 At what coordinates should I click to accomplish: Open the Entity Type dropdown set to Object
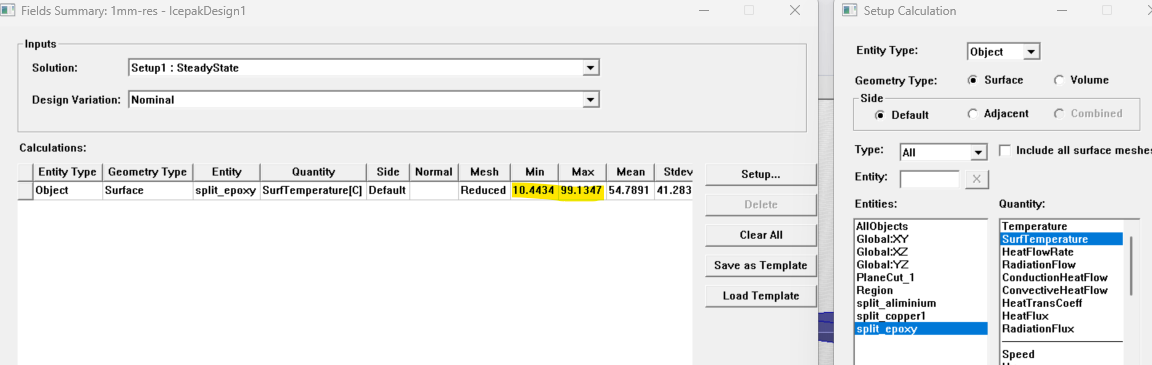(x=1003, y=51)
